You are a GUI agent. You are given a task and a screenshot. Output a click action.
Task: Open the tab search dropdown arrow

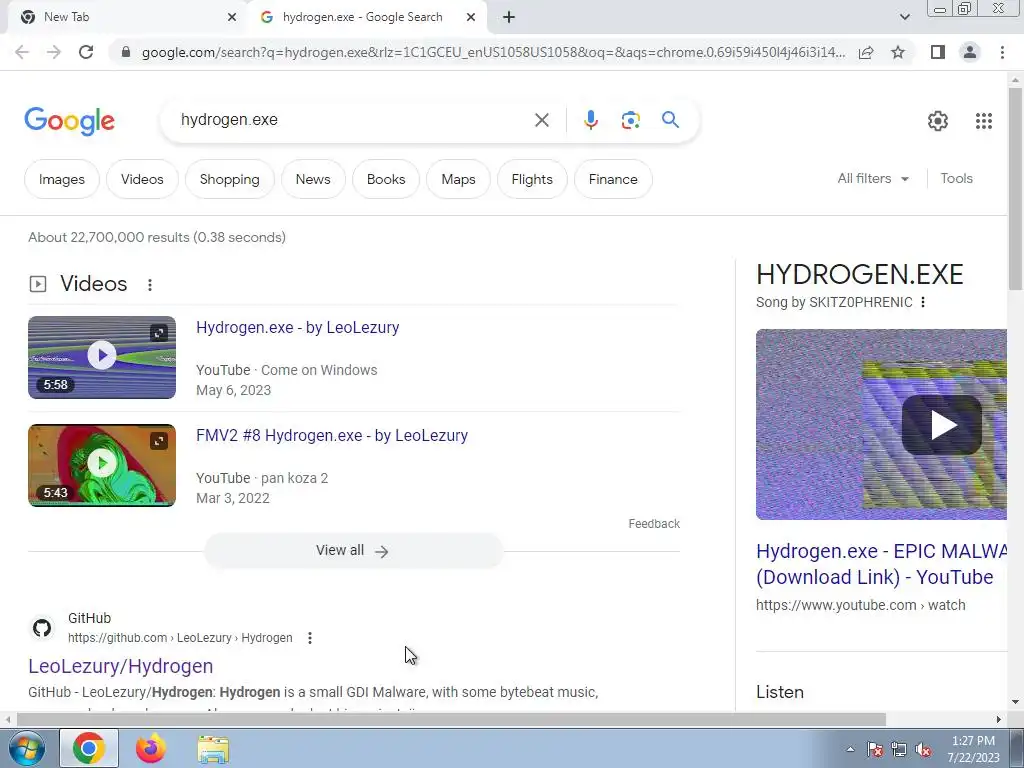tap(904, 17)
